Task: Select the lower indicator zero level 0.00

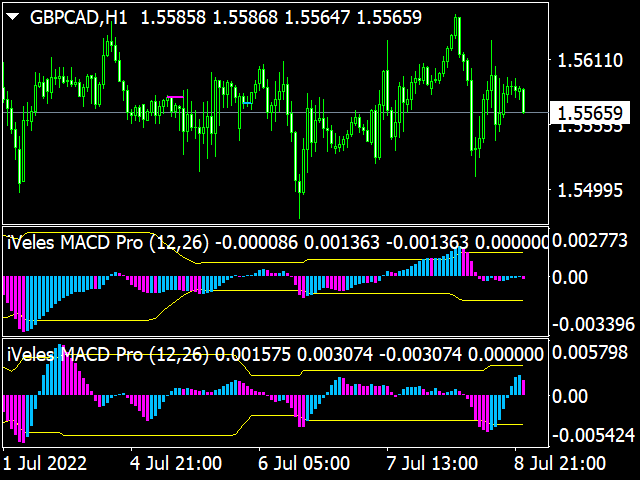Action: [570, 396]
